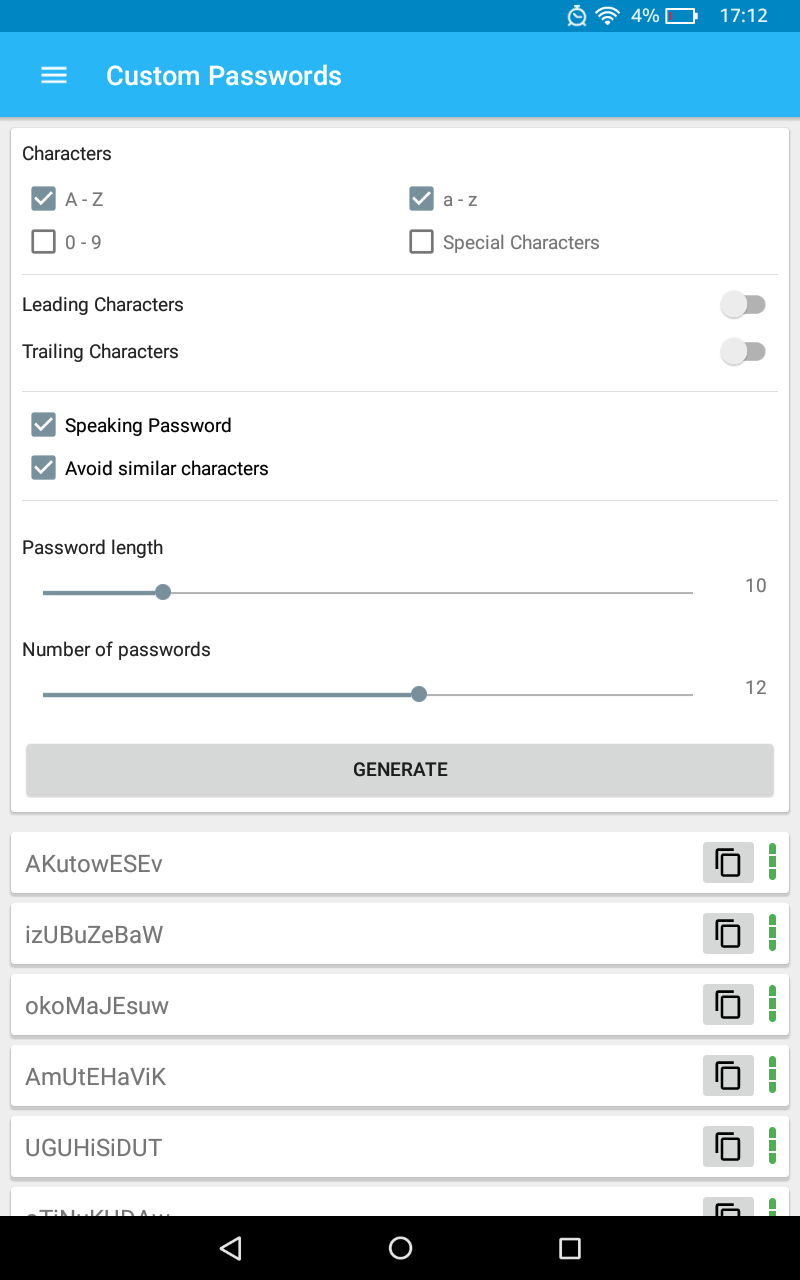
Task: Copy the password UGUHiSiDUT
Action: coord(728,1146)
